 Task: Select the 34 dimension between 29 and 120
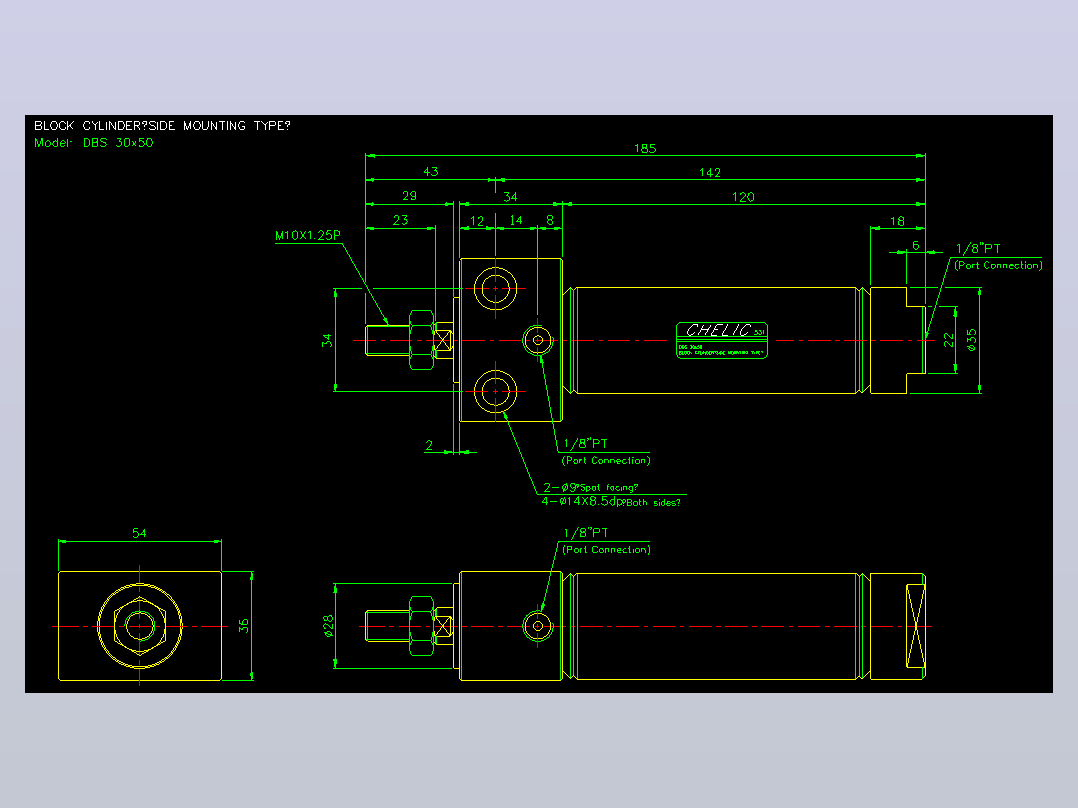point(510,197)
